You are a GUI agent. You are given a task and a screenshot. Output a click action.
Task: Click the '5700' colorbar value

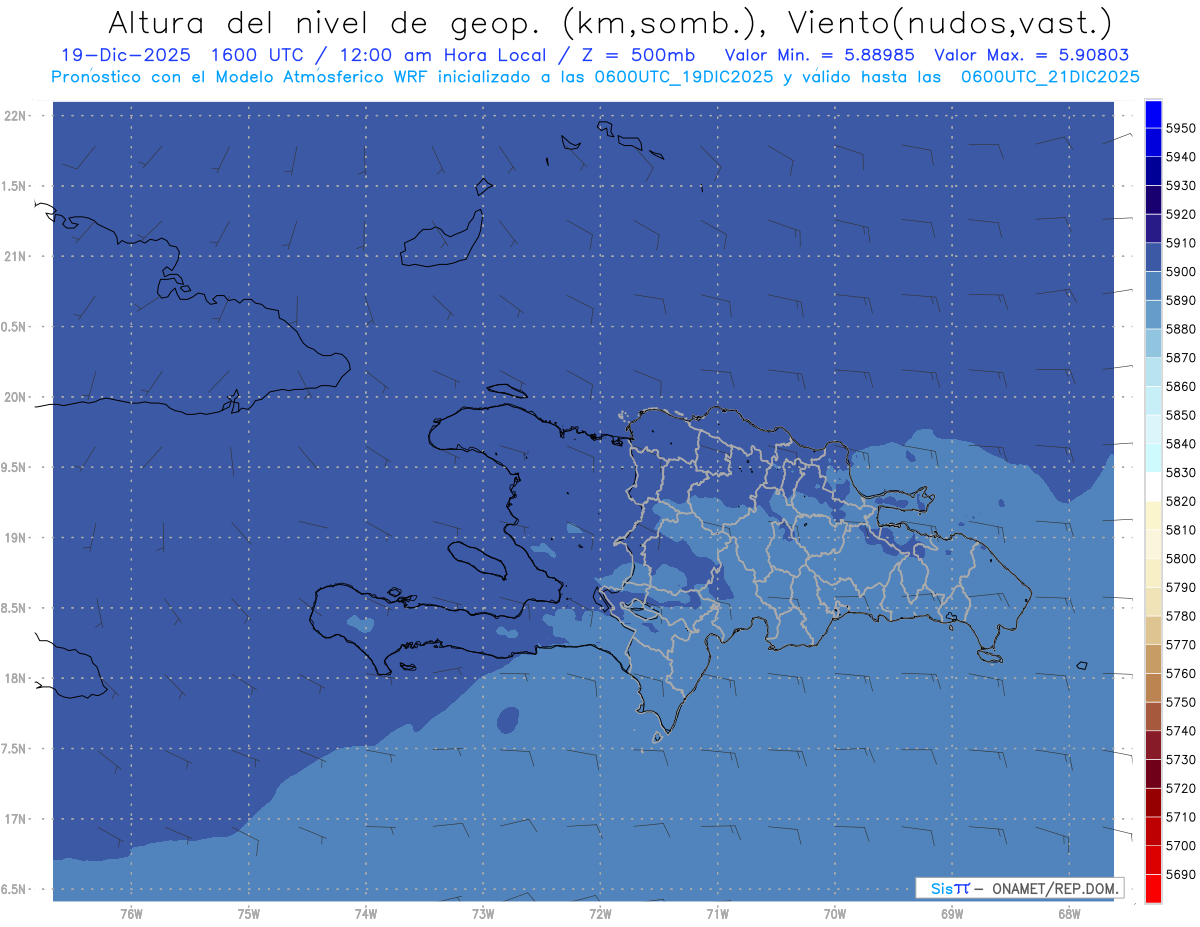point(1180,845)
